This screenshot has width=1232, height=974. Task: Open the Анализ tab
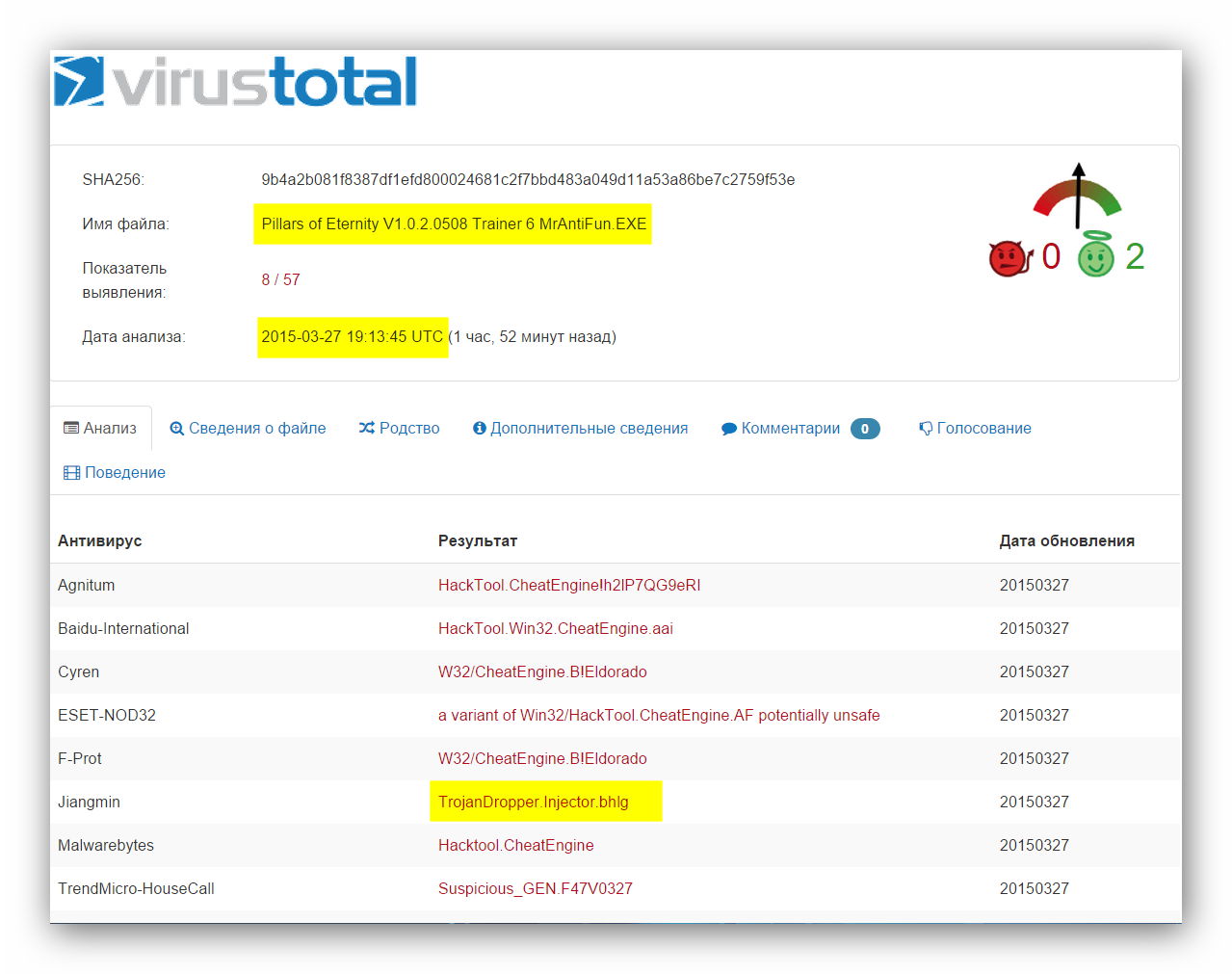point(100,428)
